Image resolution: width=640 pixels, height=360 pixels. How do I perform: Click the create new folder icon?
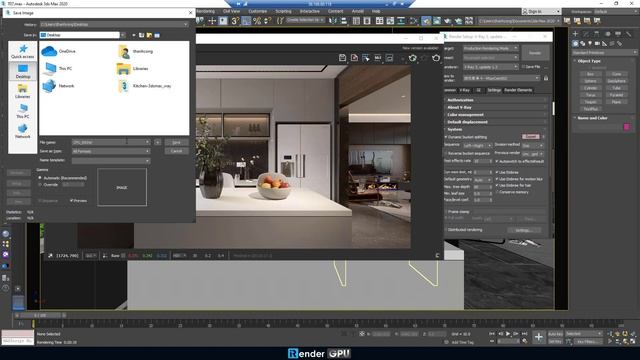point(149,36)
